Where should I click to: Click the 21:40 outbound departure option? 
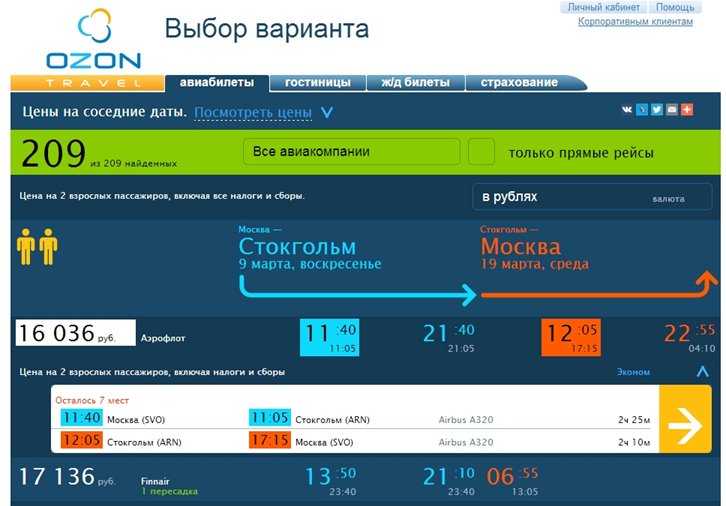coord(449,337)
